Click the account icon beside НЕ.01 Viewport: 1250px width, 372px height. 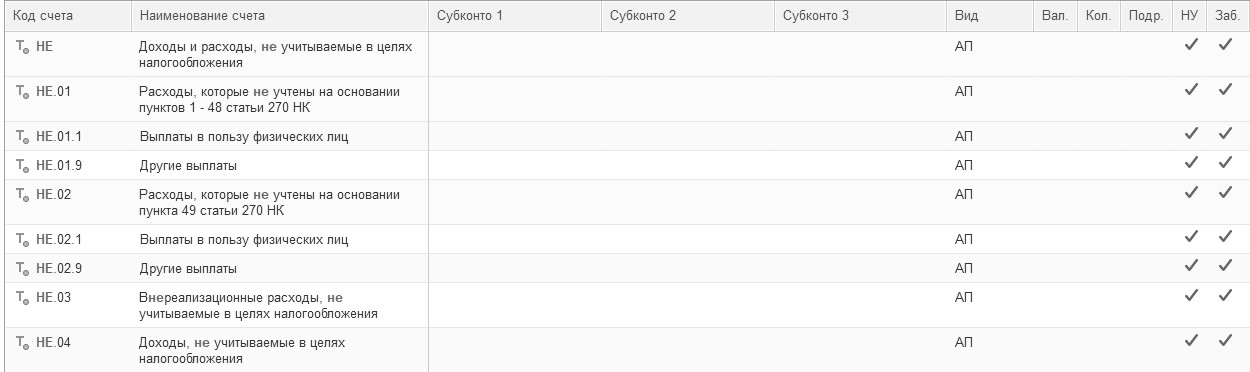22,91
